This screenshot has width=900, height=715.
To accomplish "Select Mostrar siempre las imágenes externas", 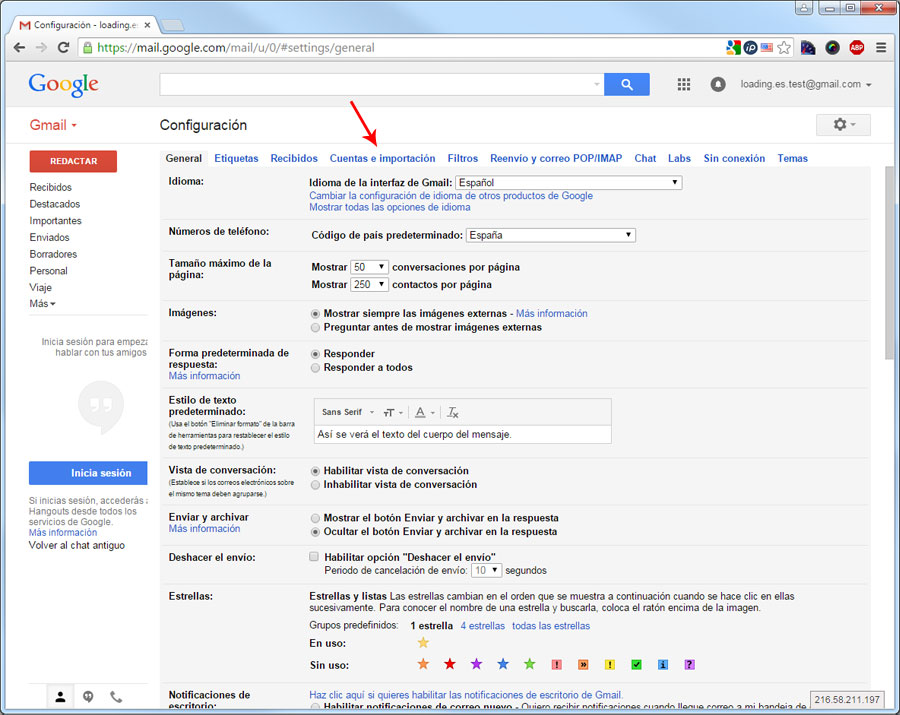I will 315,314.
